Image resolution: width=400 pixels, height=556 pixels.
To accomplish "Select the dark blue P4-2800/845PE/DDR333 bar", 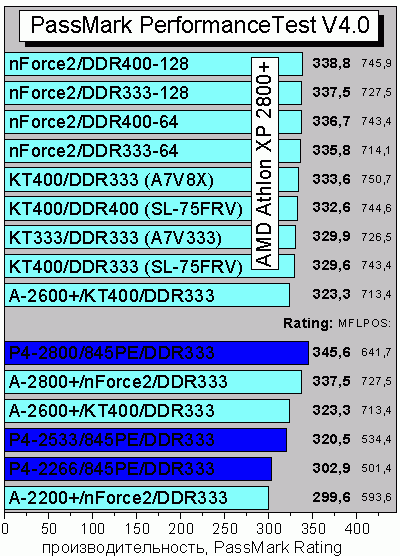I will pos(156,353).
